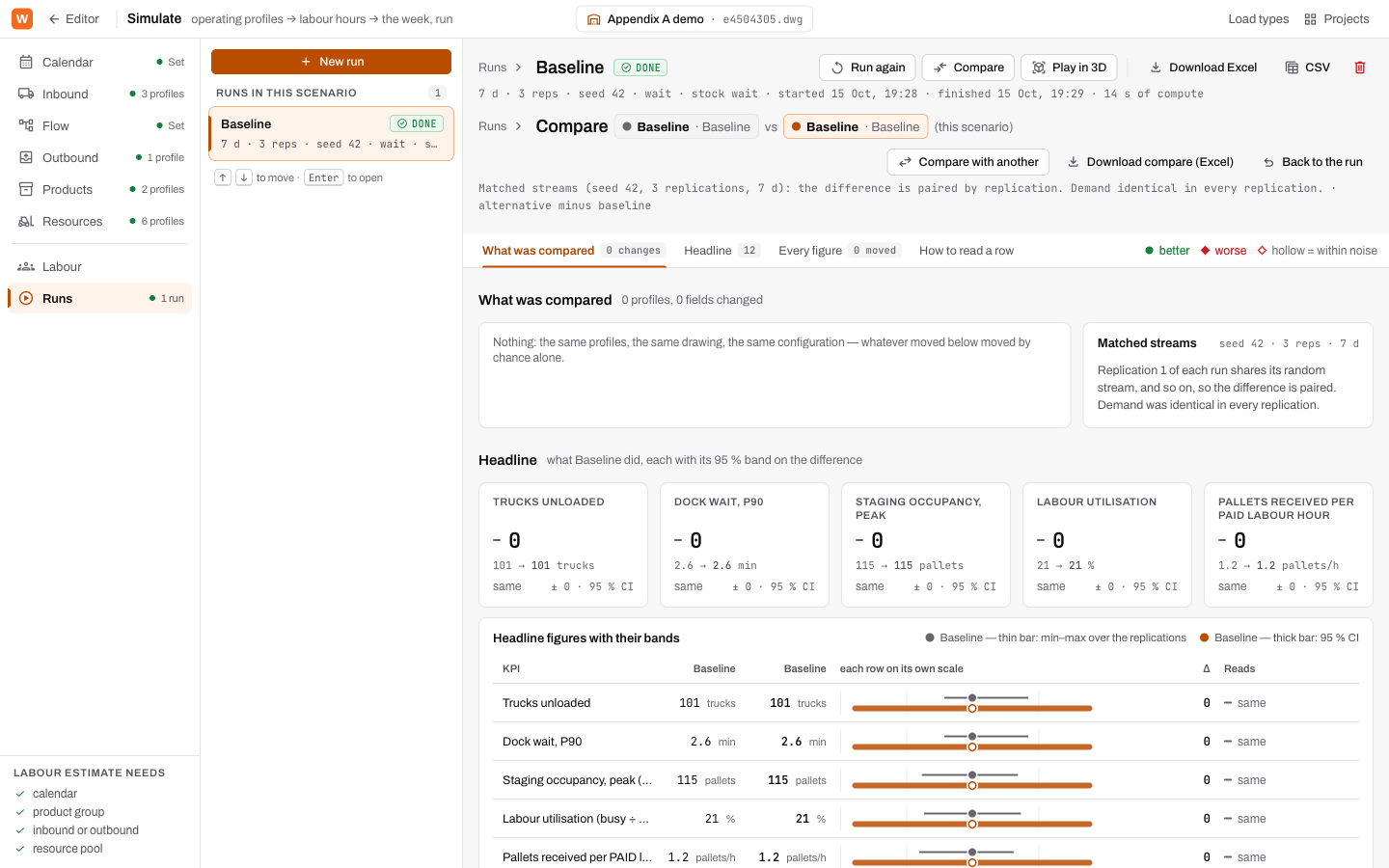
Task: Click the orange W app logo
Action: pyautogui.click(x=21, y=18)
